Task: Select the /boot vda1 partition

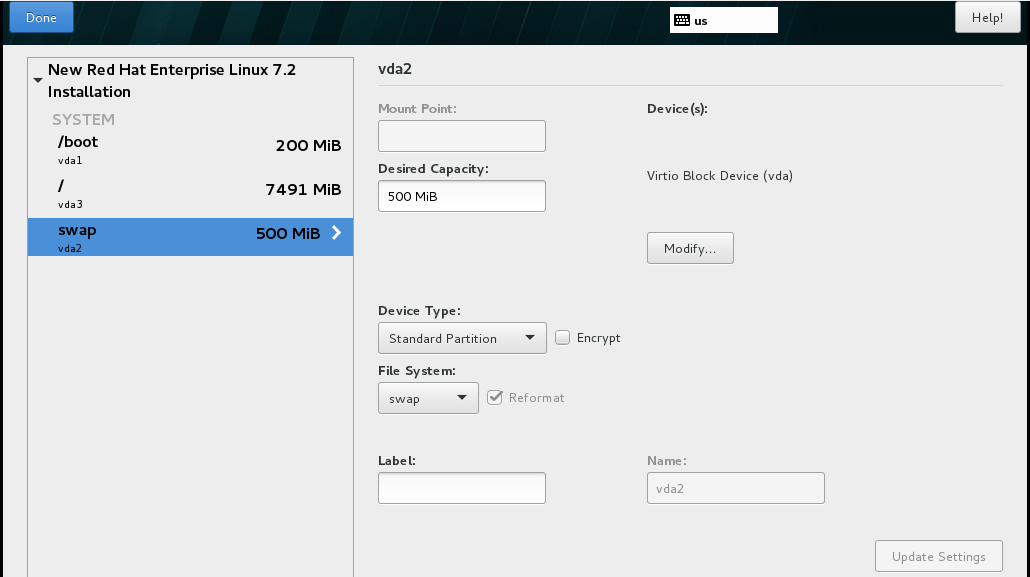Action: (190, 149)
